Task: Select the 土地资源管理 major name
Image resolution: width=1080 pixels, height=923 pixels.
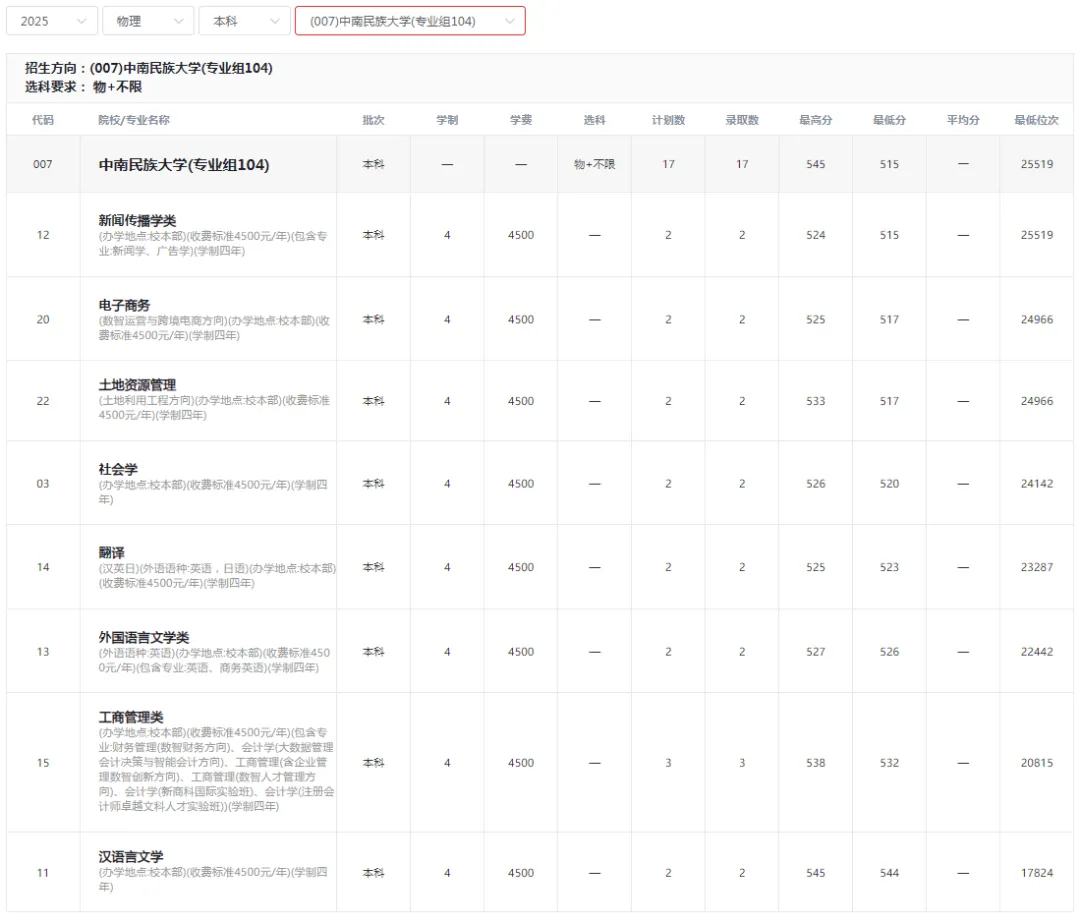Action: pyautogui.click(x=137, y=385)
